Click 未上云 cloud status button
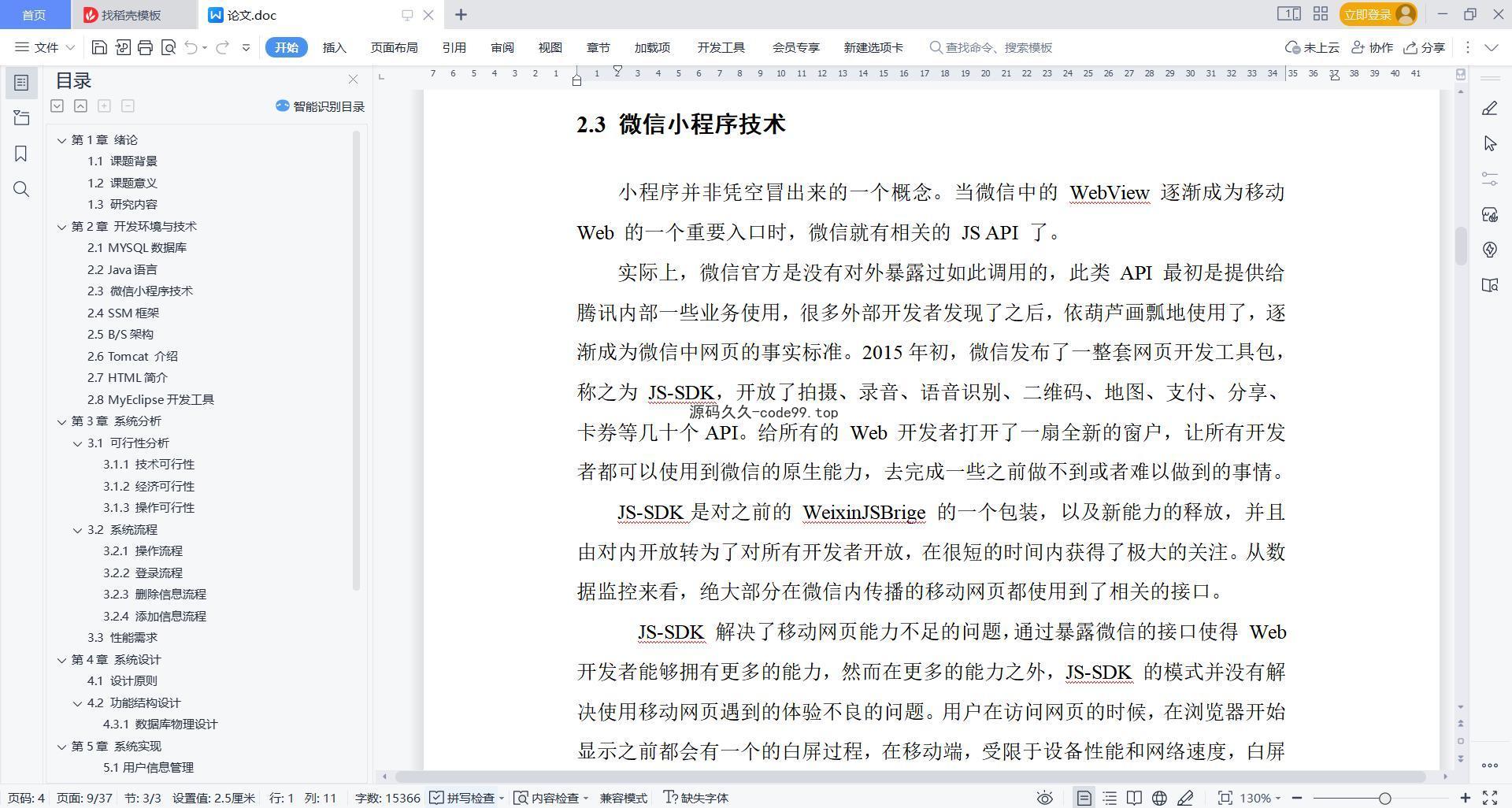 (x=1312, y=47)
